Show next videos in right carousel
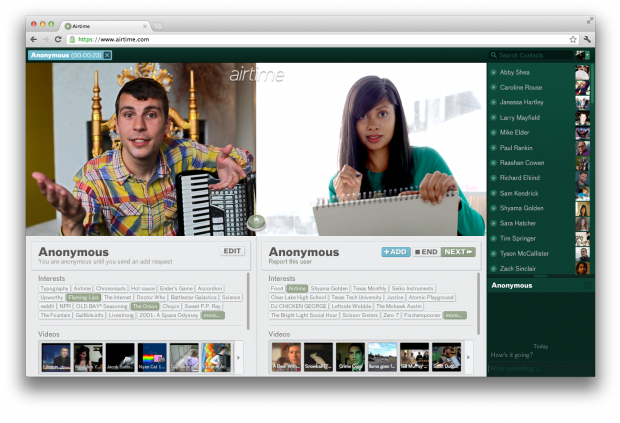The height and width of the screenshot is (423, 620). (468, 357)
